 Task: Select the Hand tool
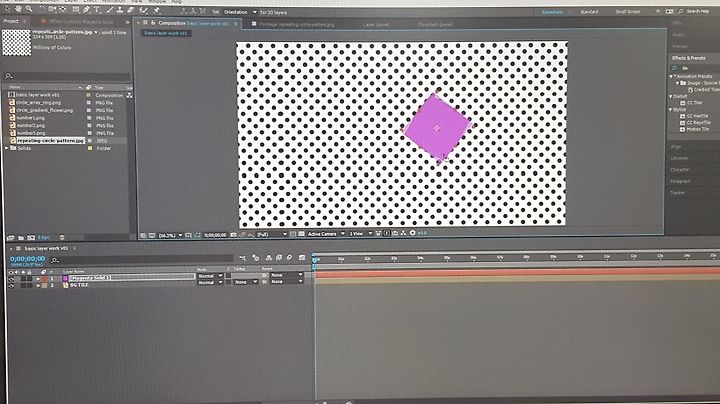click(18, 9)
